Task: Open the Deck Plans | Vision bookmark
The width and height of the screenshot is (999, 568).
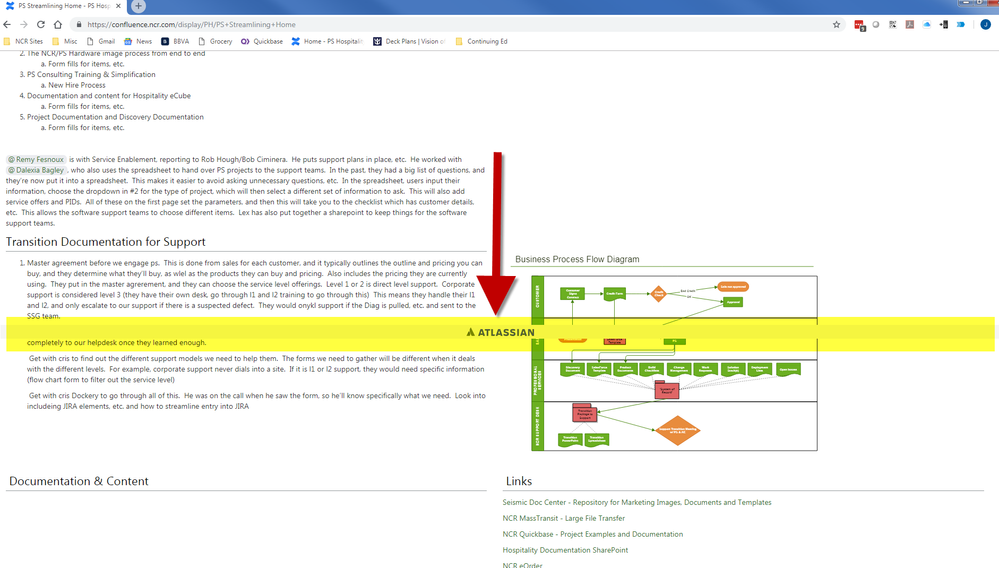Action: tap(409, 41)
